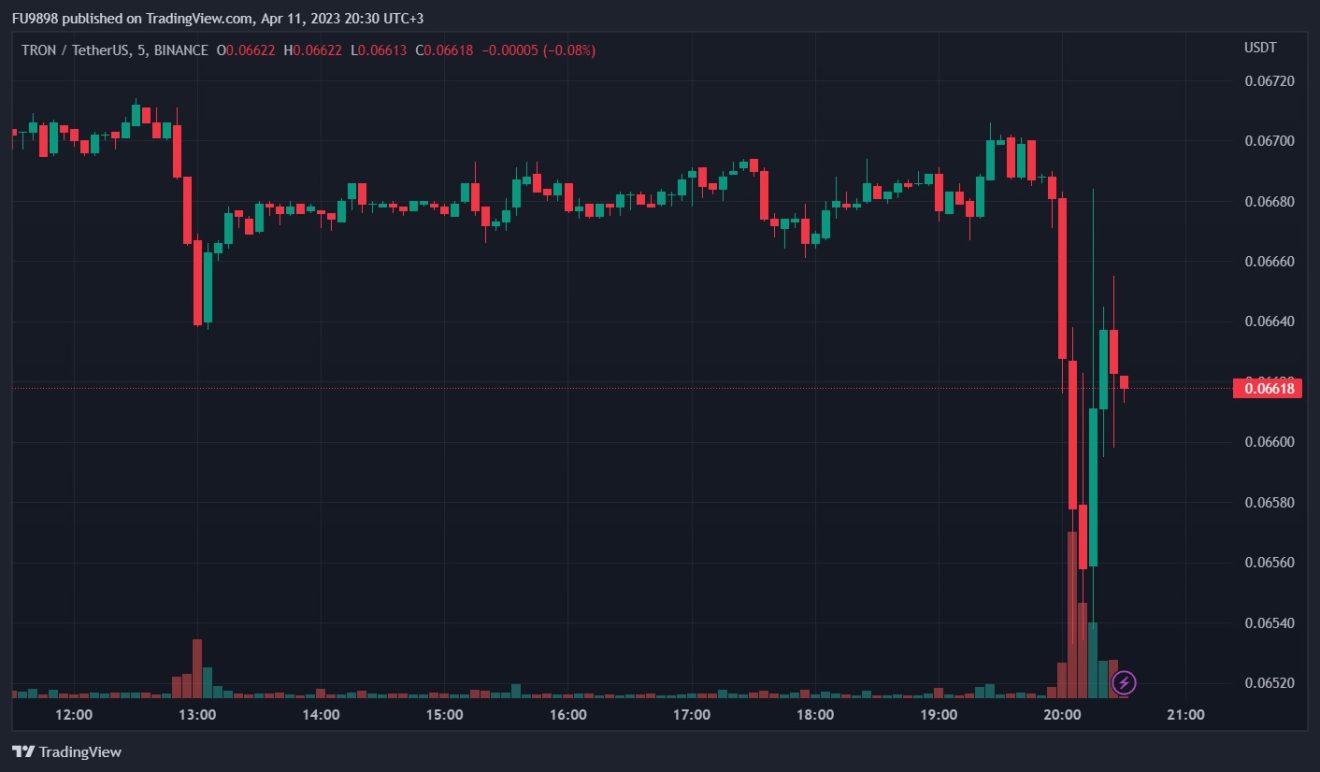Click the low value L0.06613 in legend
Screen dimensions: 1320x772
click(378, 50)
